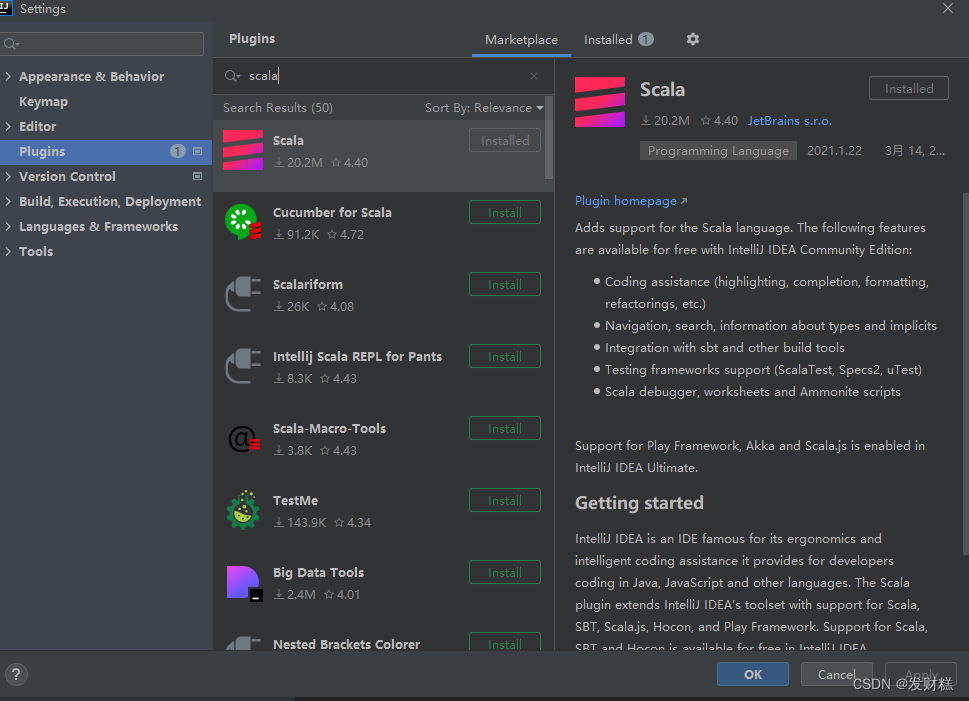Click the Plugins project-level settings icon
Viewport: 969px width, 701px height.
pos(198,151)
